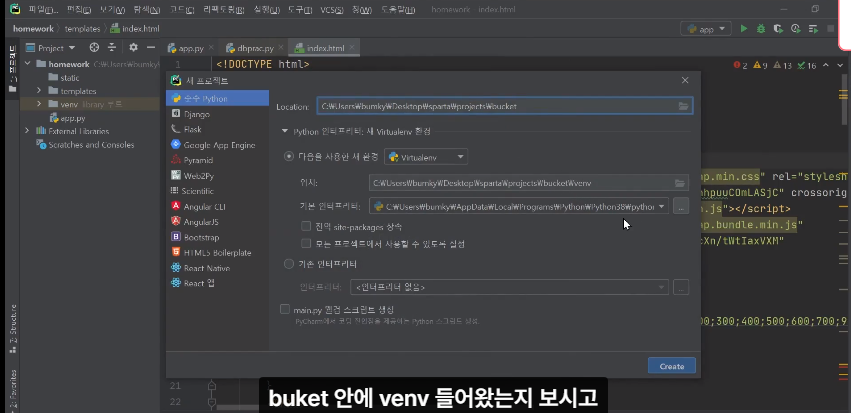Open the 편집 (Edit) menu
The image size is (851, 413).
(x=79, y=10)
